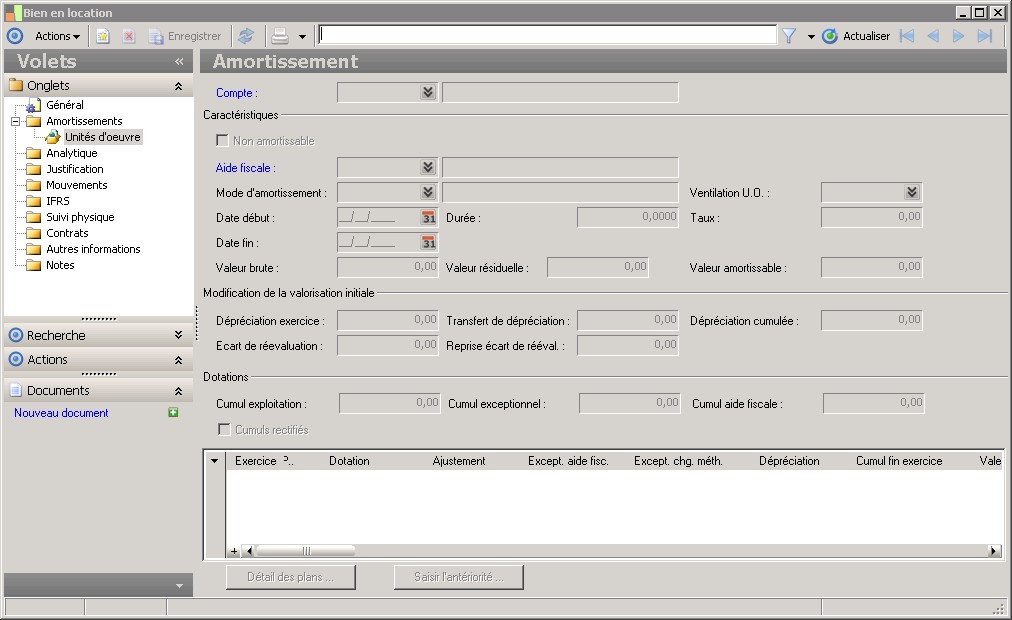The width and height of the screenshot is (1012, 620).
Task: Click the Nouveau document link
Action: pos(61,413)
